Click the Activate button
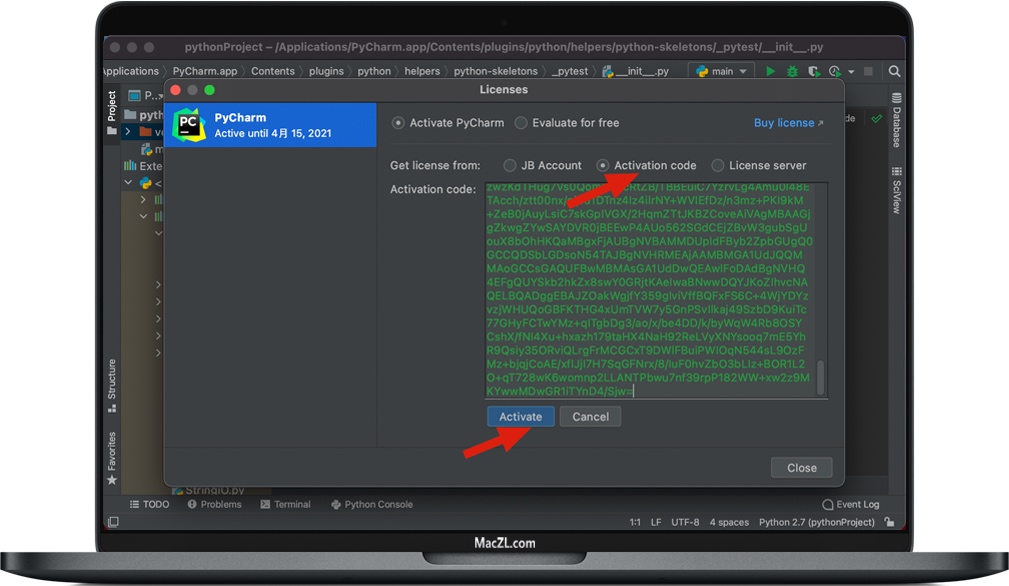1009x586 pixels. (521, 417)
